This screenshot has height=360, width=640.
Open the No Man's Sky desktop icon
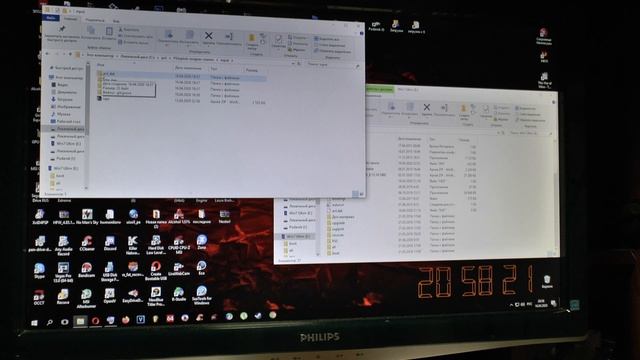[87, 217]
